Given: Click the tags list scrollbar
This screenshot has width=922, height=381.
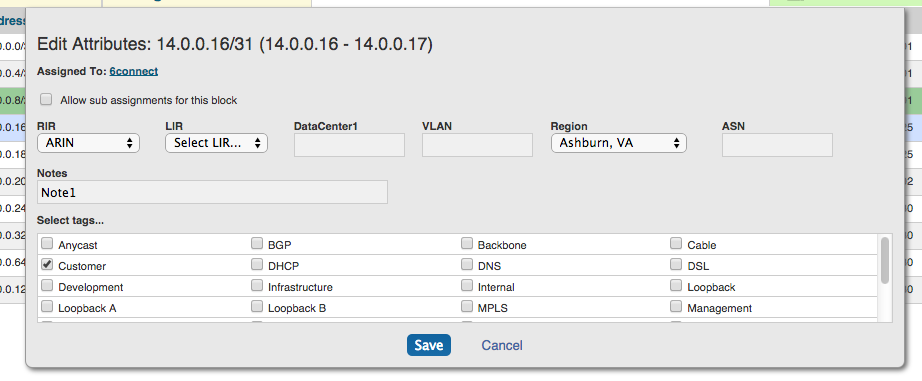Looking at the screenshot, I should coord(884,260).
